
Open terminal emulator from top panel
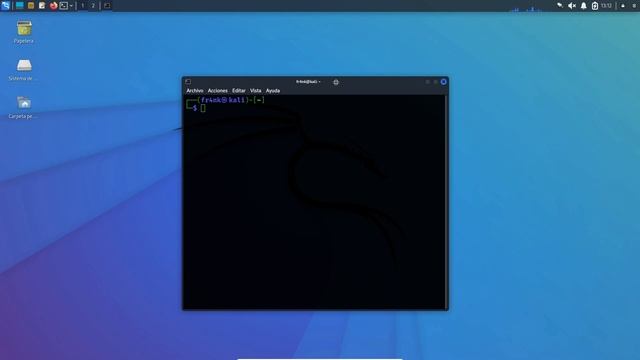[x=64, y=5]
